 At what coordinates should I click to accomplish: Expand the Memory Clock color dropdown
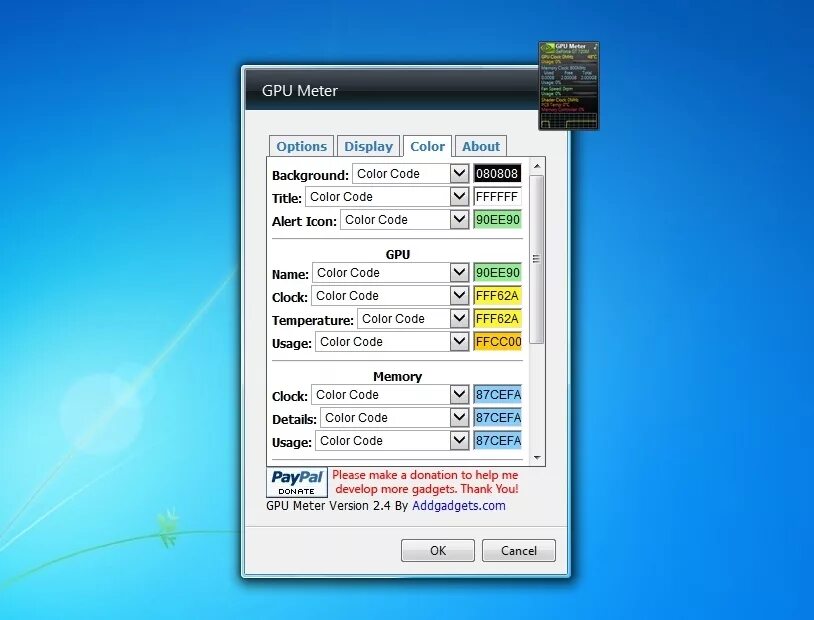[x=390, y=395]
